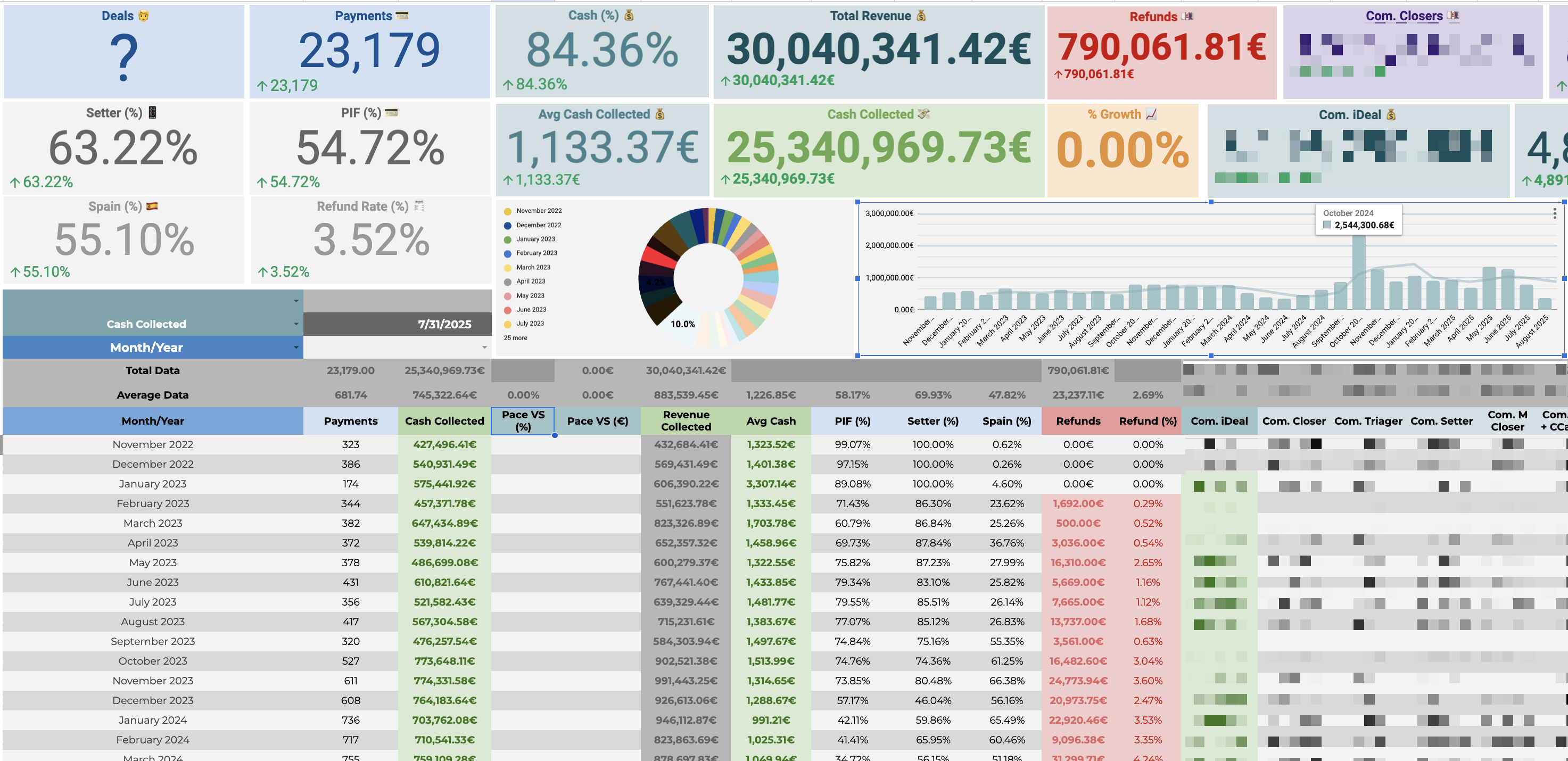
Task: Expand the top teal cell dropdown above Cash Collected
Action: (296, 301)
